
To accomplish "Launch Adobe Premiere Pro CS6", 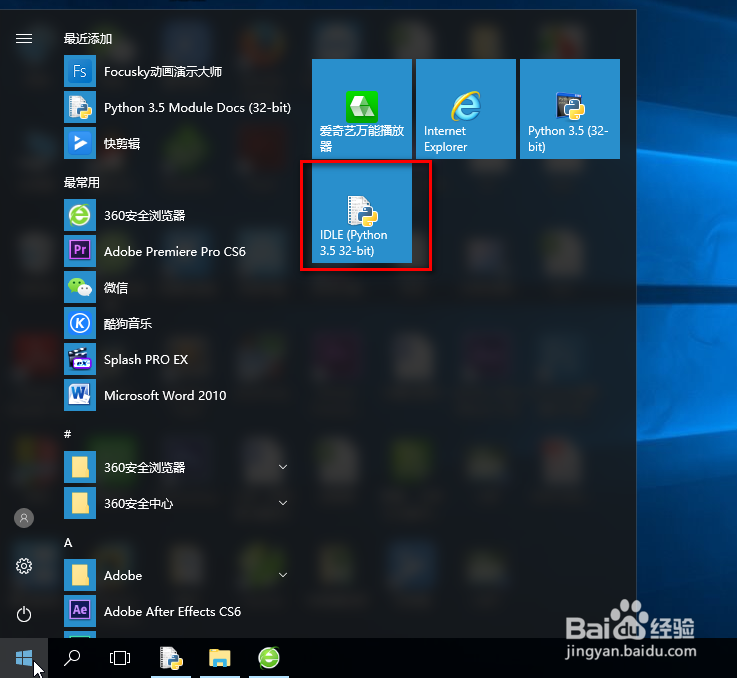I will click(178, 252).
